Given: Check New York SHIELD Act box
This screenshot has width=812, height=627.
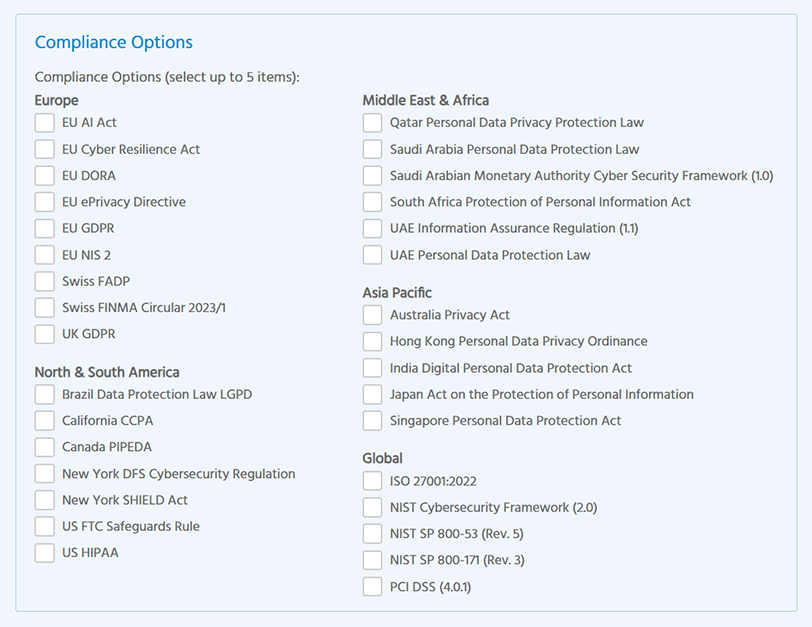Looking at the screenshot, I should point(44,500).
